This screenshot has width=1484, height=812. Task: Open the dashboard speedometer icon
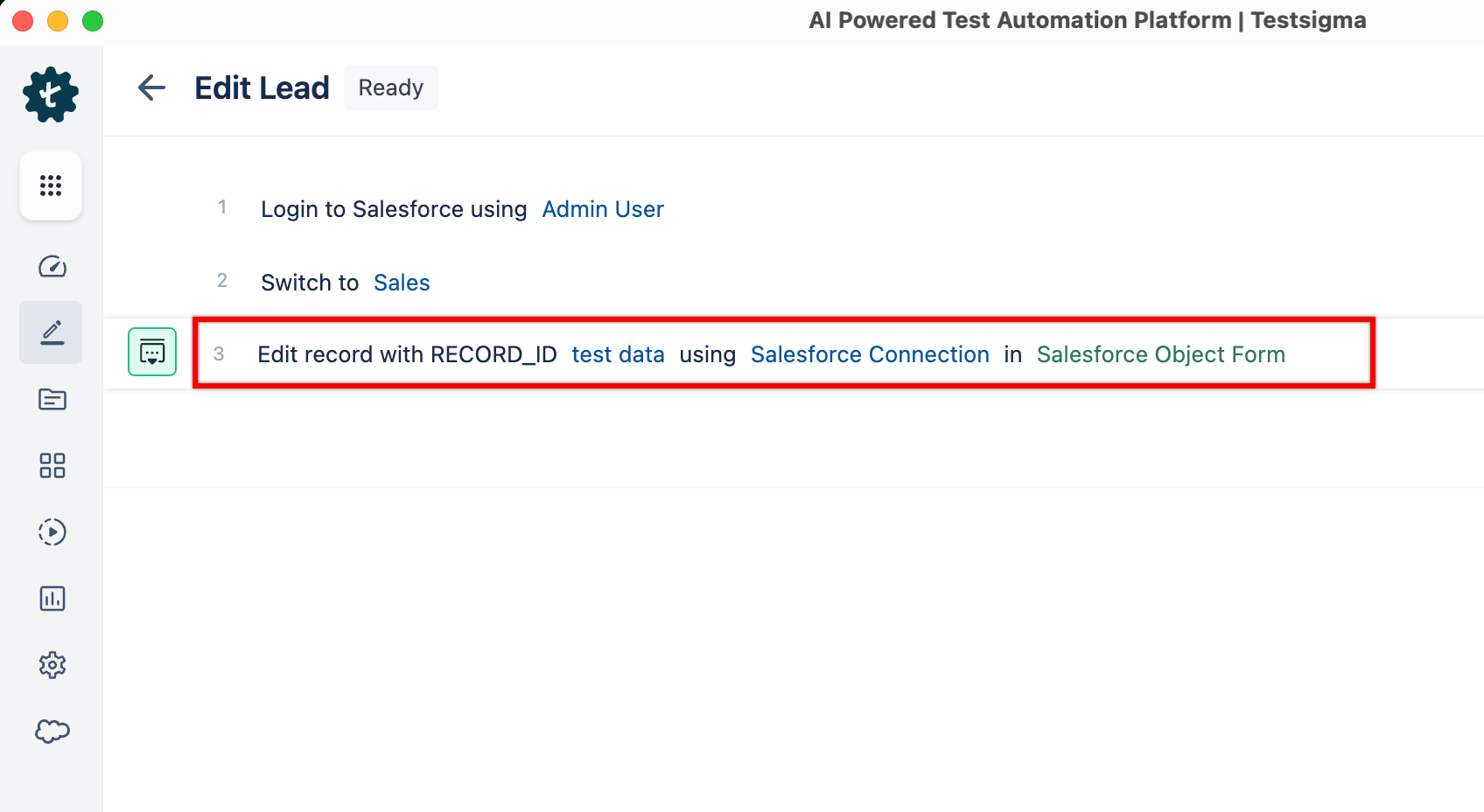pyautogui.click(x=52, y=266)
